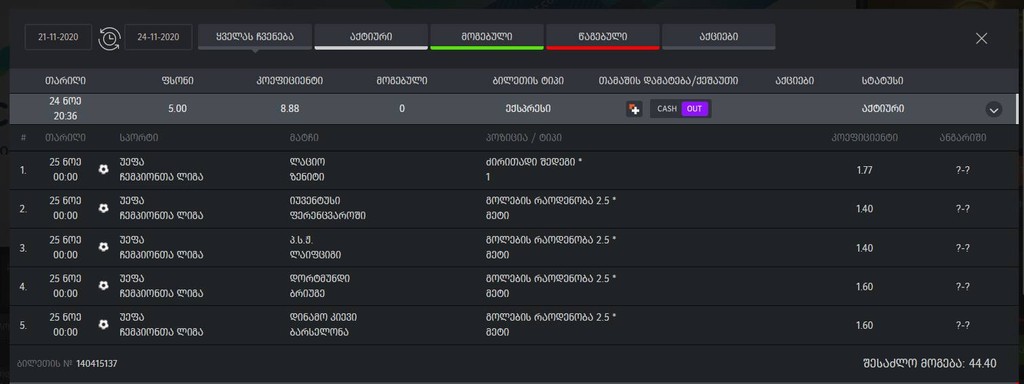This screenshot has height=384, width=1024.
Task: Switch to the აქტიური tab
Action: tap(371, 37)
